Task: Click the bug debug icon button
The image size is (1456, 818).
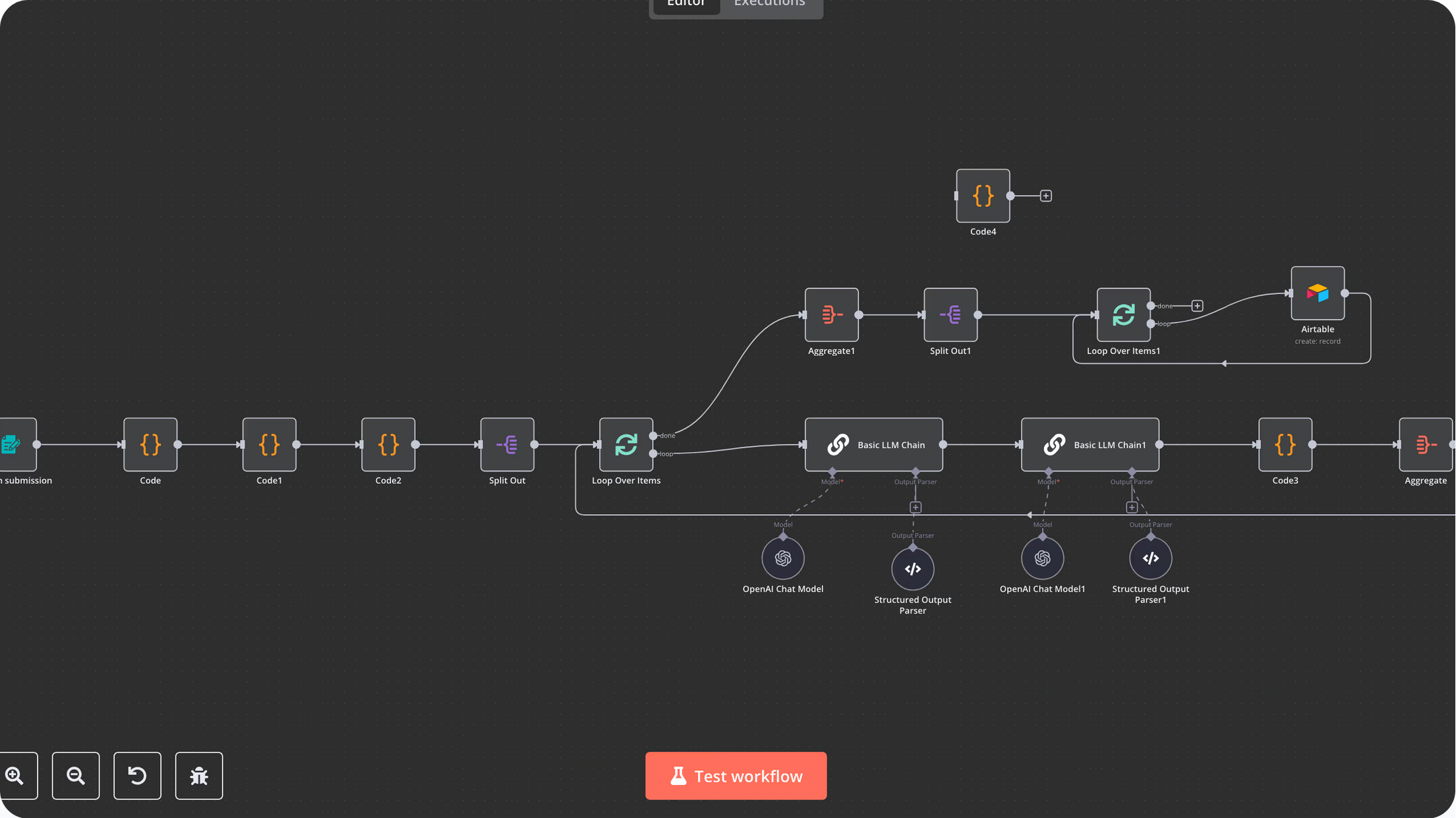Action: click(x=199, y=776)
